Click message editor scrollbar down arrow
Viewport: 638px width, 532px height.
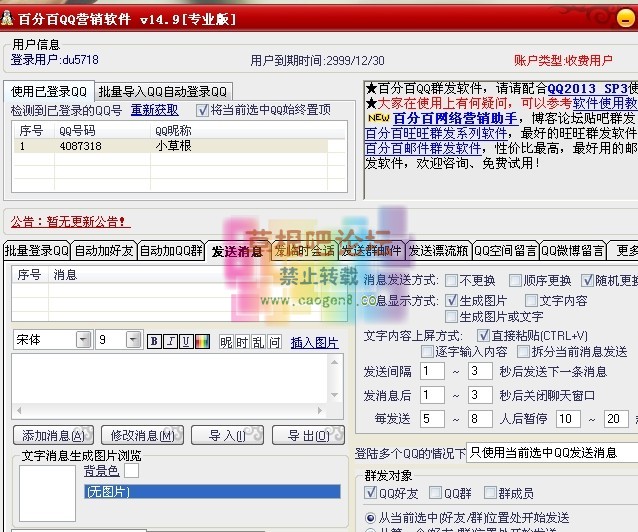335,395
